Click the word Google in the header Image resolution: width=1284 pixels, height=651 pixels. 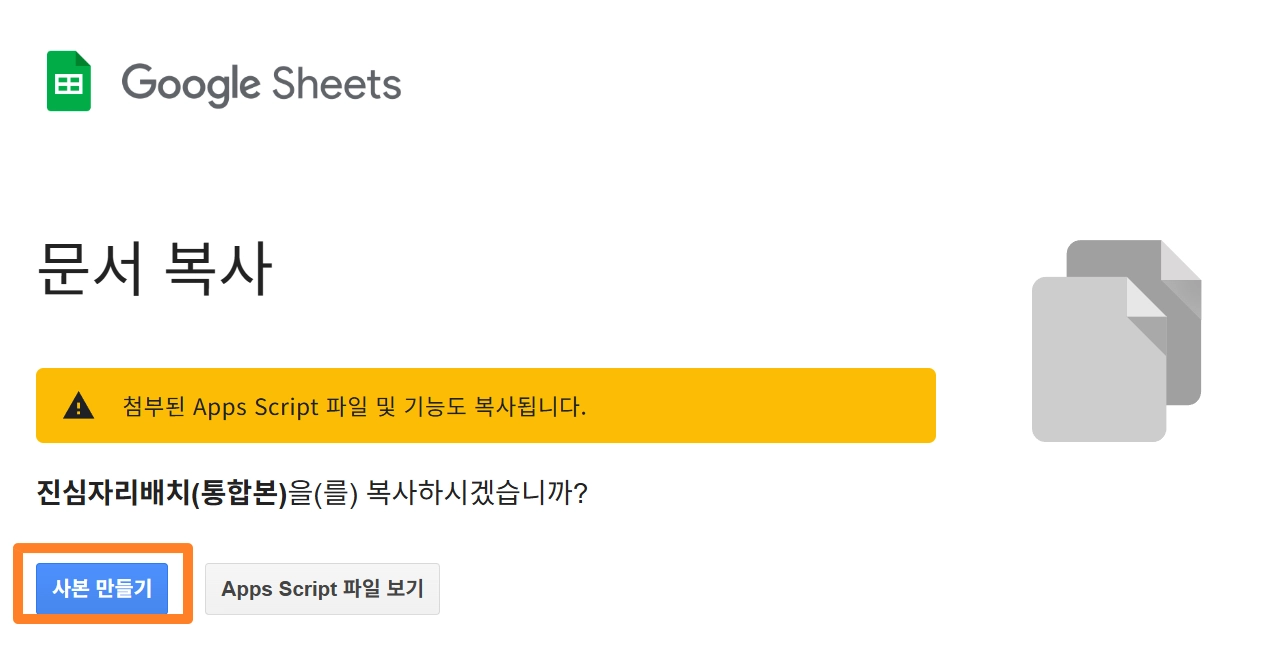(x=189, y=84)
